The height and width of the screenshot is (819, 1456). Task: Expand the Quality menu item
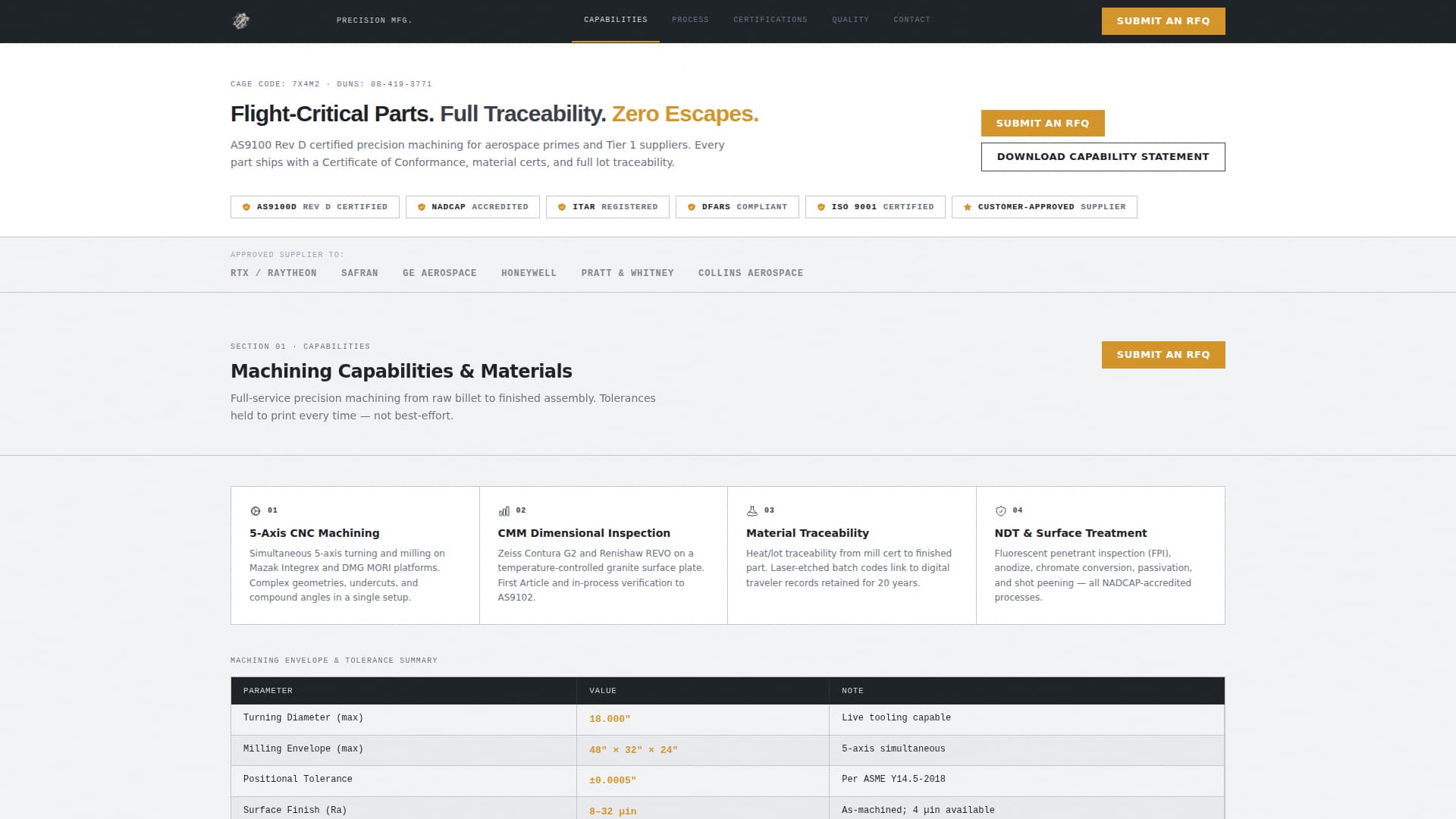coord(850,20)
